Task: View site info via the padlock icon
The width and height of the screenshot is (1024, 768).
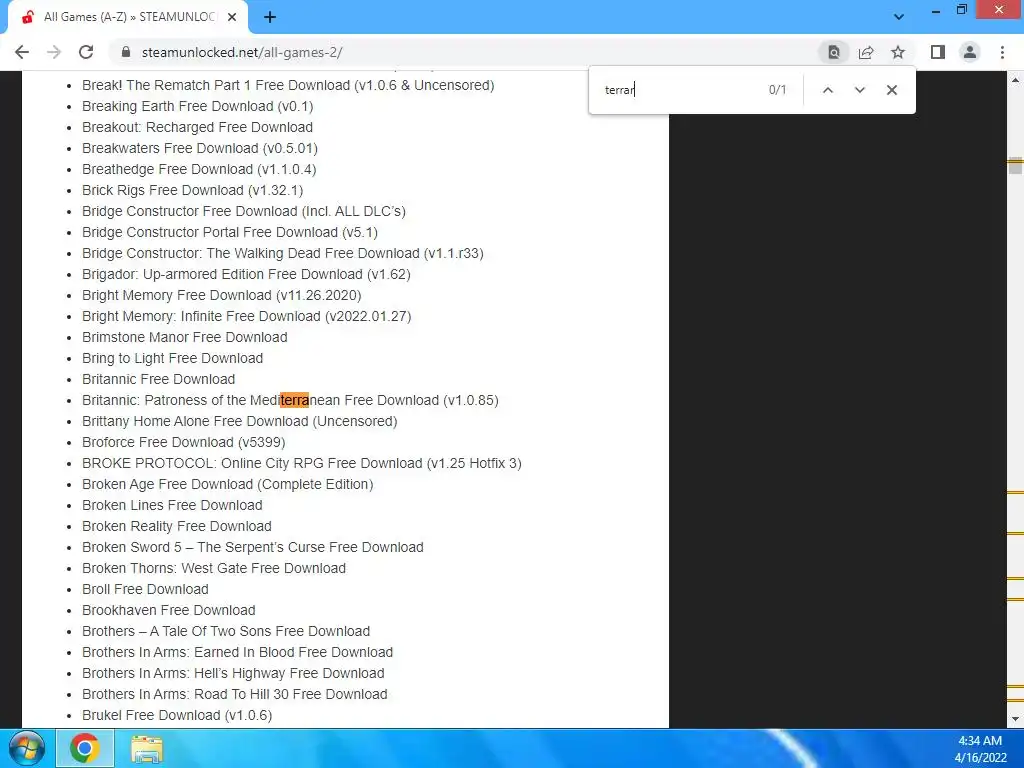Action: [x=126, y=52]
